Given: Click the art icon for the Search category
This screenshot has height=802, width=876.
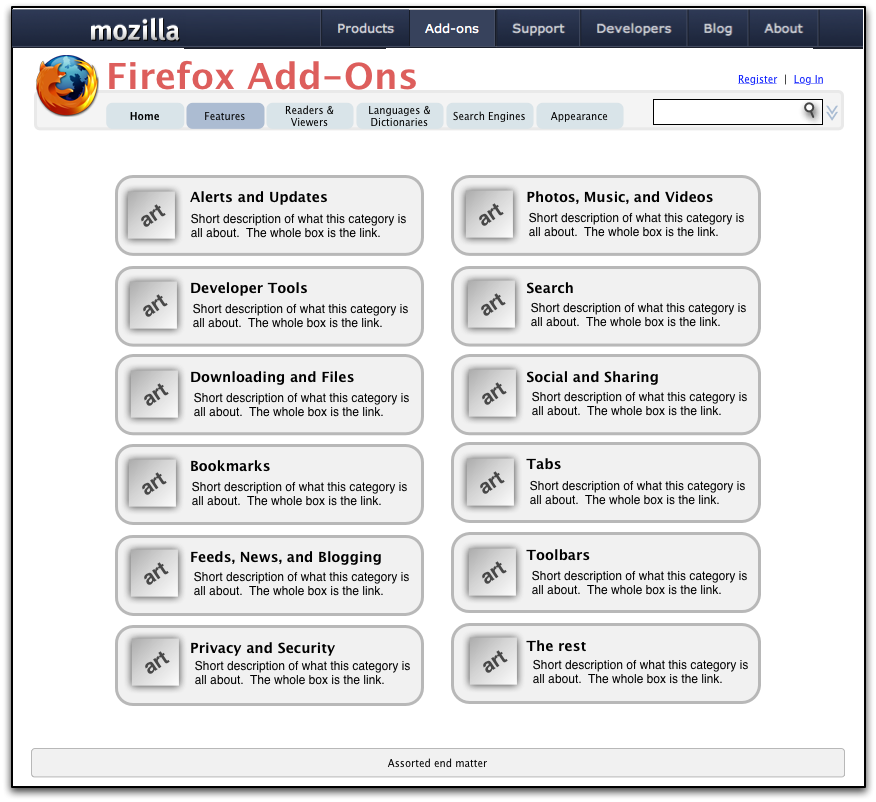Looking at the screenshot, I should click(x=491, y=304).
